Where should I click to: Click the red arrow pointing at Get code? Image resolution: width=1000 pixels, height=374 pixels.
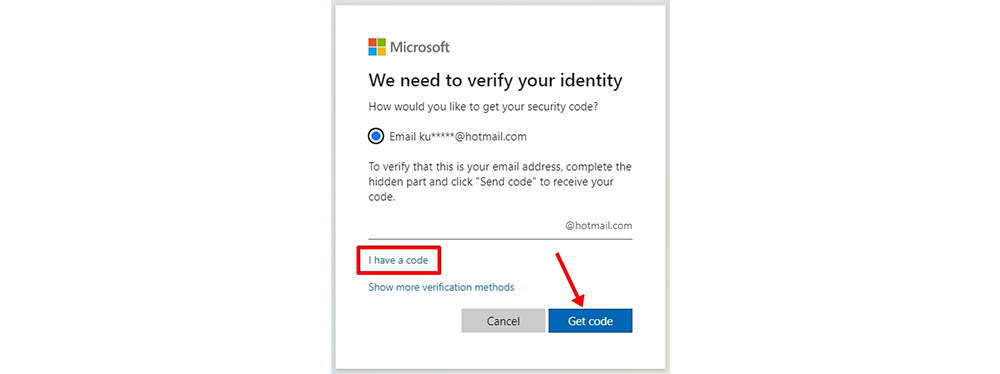[x=570, y=279]
